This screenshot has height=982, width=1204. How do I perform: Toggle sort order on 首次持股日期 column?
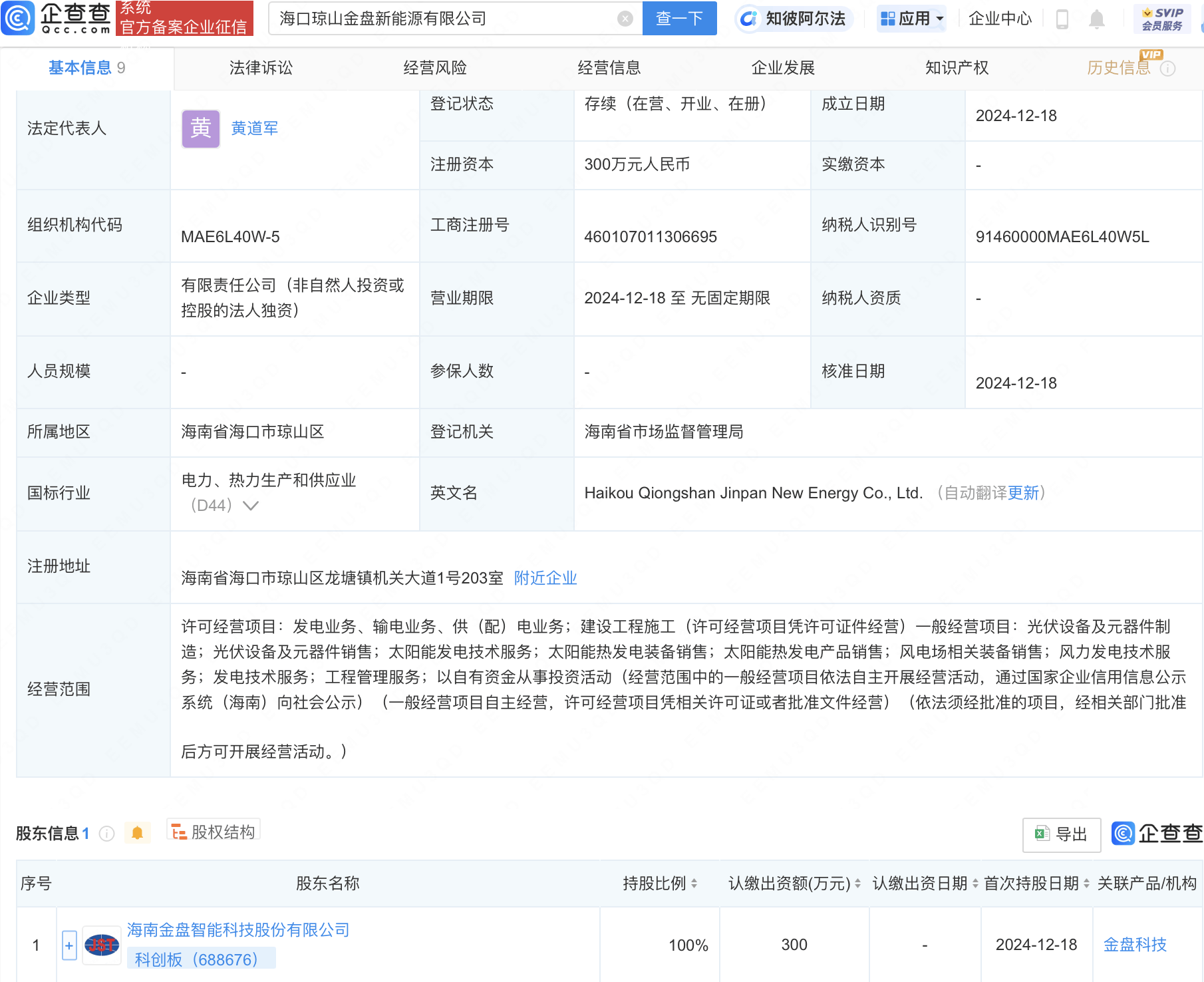[1085, 884]
